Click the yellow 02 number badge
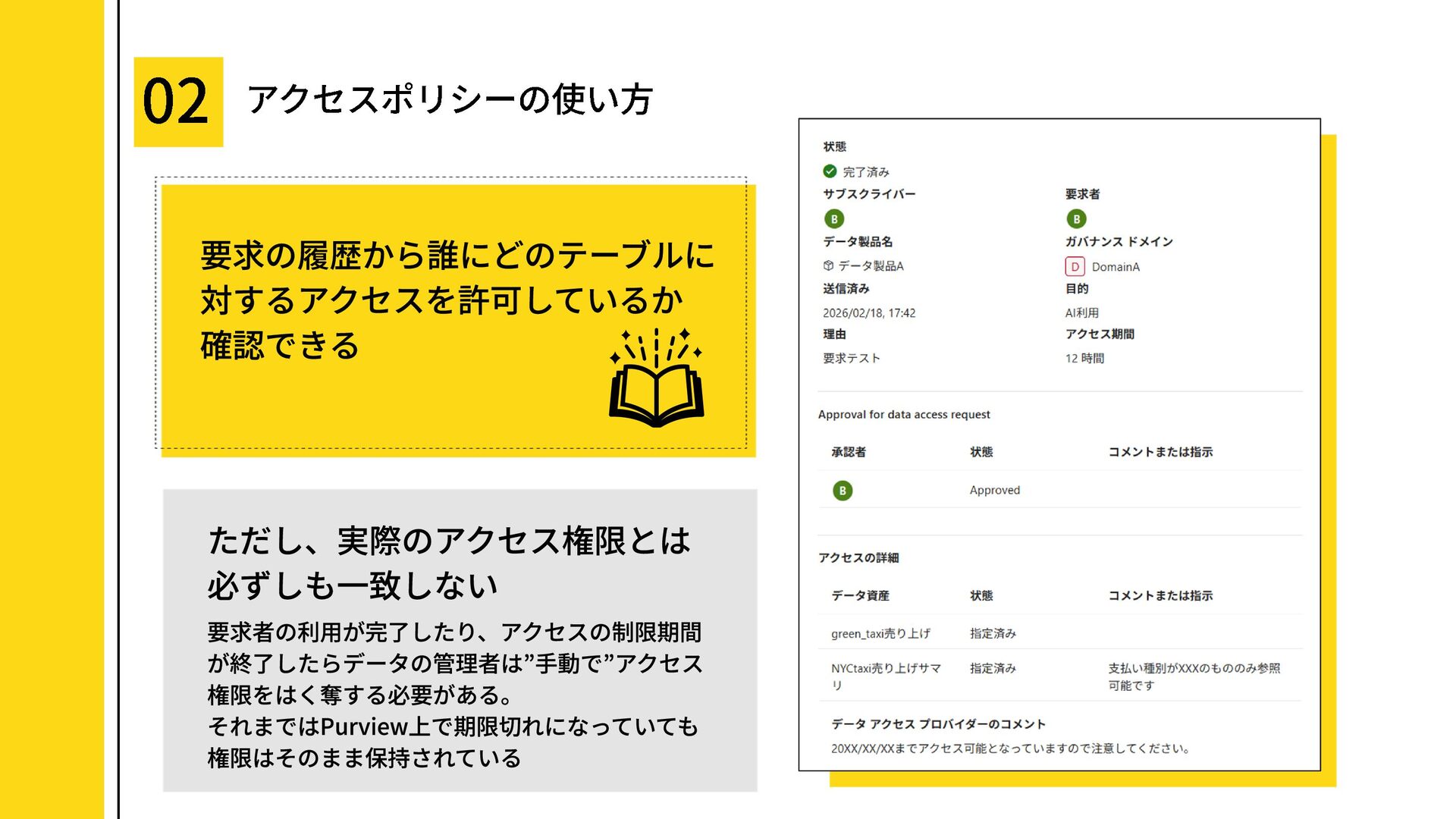The width and height of the screenshot is (1456, 819). [x=178, y=102]
